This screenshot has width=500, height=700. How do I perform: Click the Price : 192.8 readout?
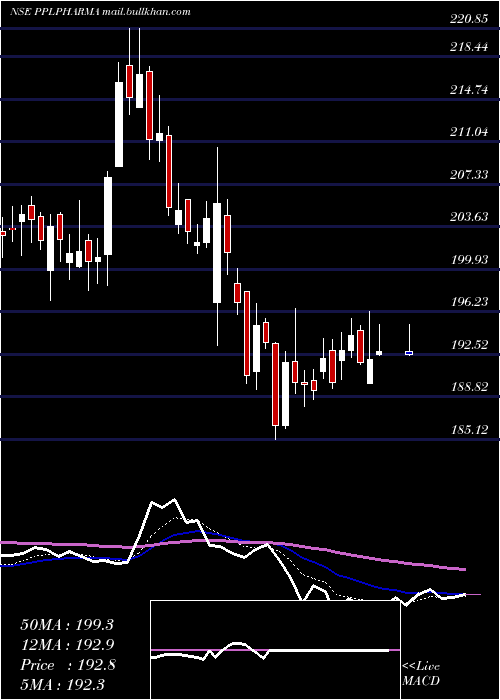pyautogui.click(x=68, y=665)
